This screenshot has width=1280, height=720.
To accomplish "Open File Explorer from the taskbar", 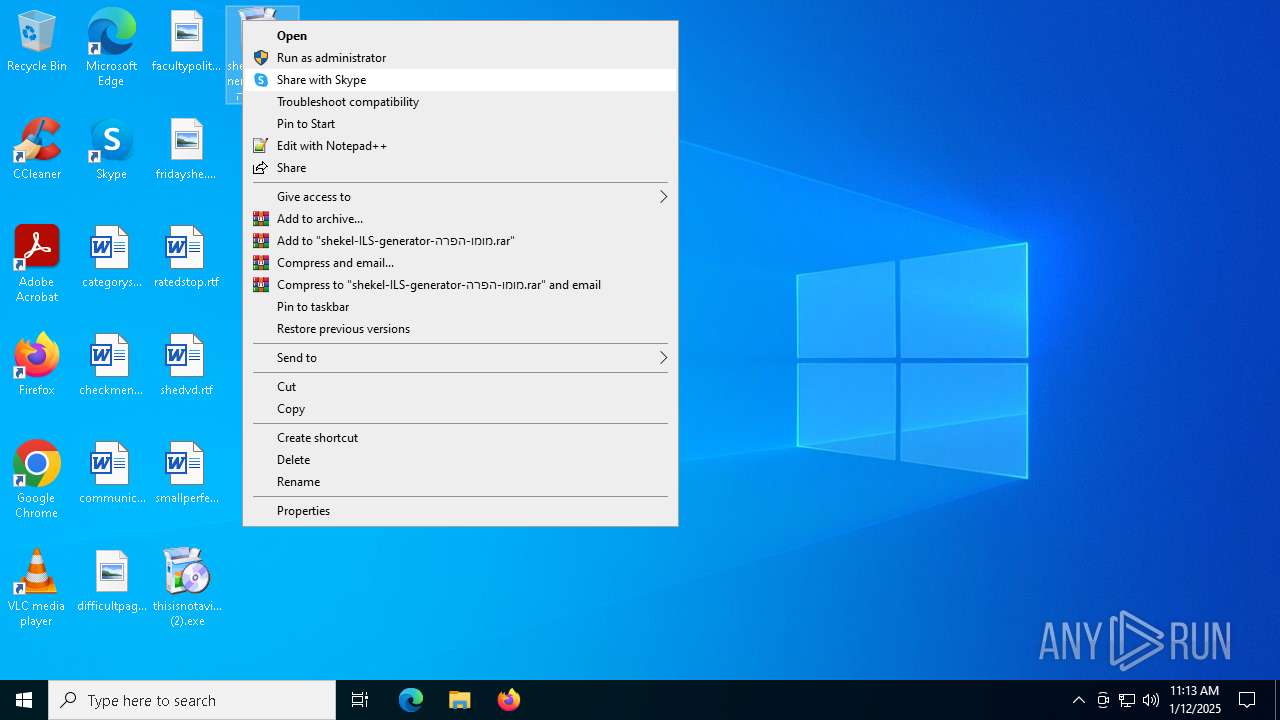I will click(460, 700).
